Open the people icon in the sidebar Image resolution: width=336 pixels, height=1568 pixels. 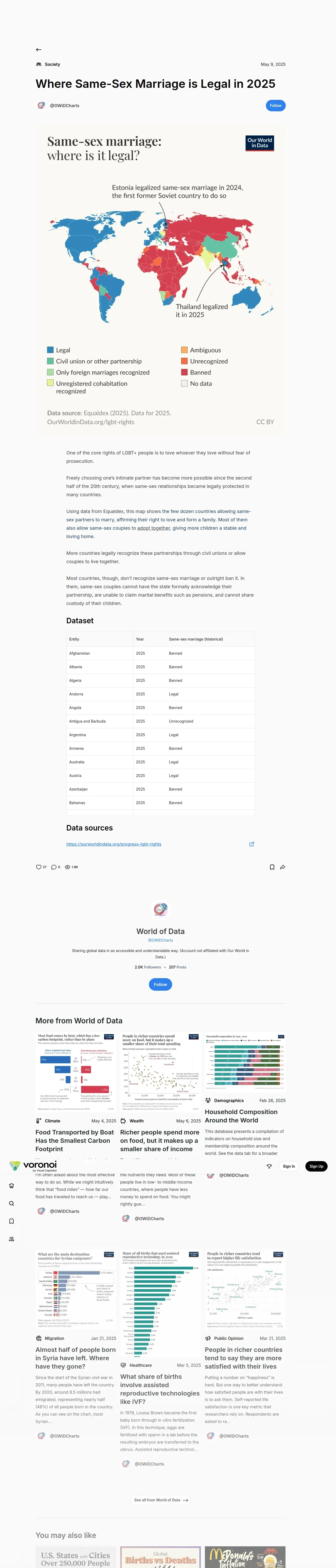point(11,1239)
